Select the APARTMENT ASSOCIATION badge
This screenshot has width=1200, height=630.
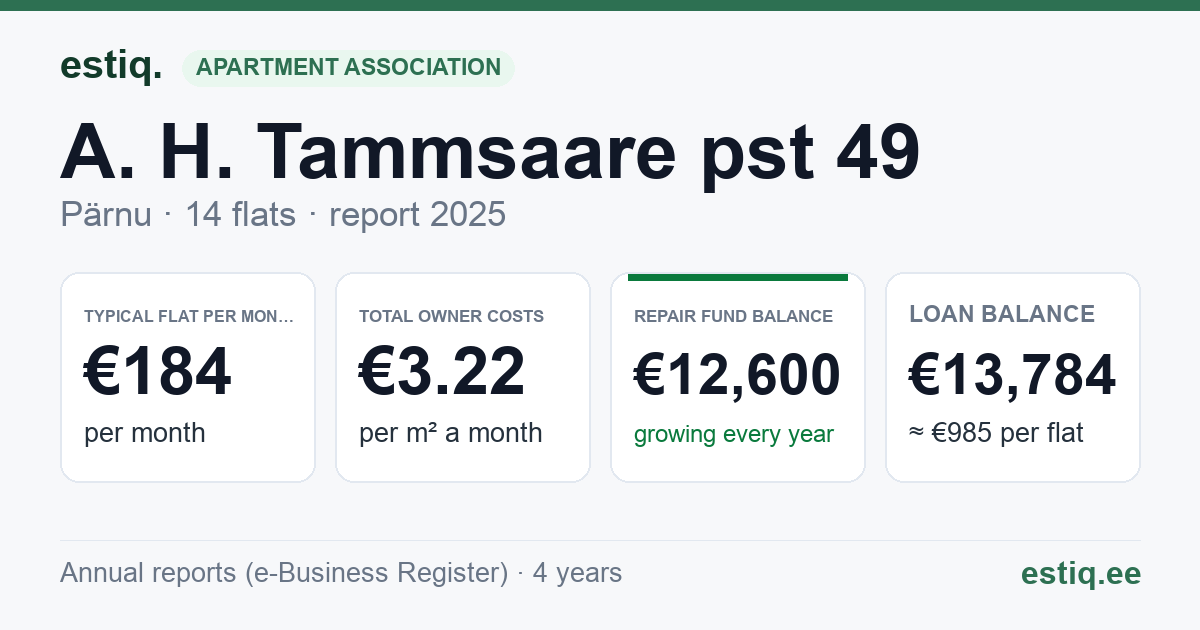click(x=348, y=68)
